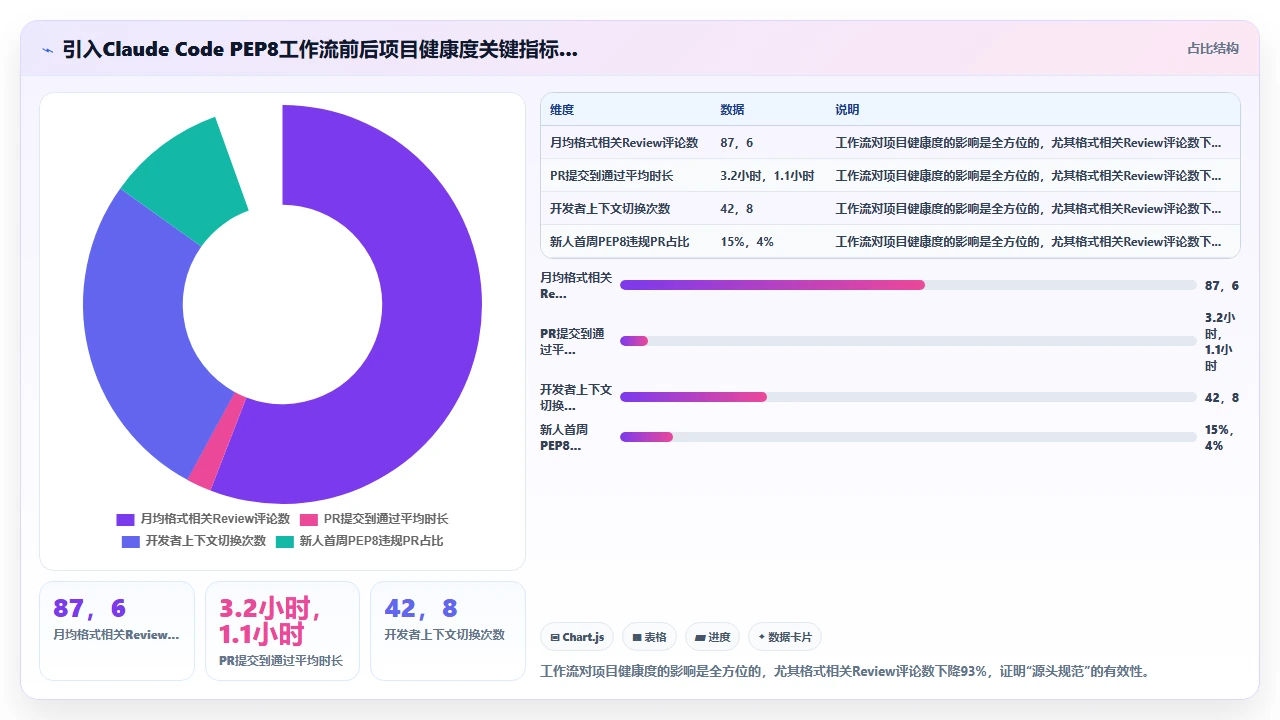Click progress bar for PR提交到通过平…
The width and height of the screenshot is (1280, 720).
(908, 341)
